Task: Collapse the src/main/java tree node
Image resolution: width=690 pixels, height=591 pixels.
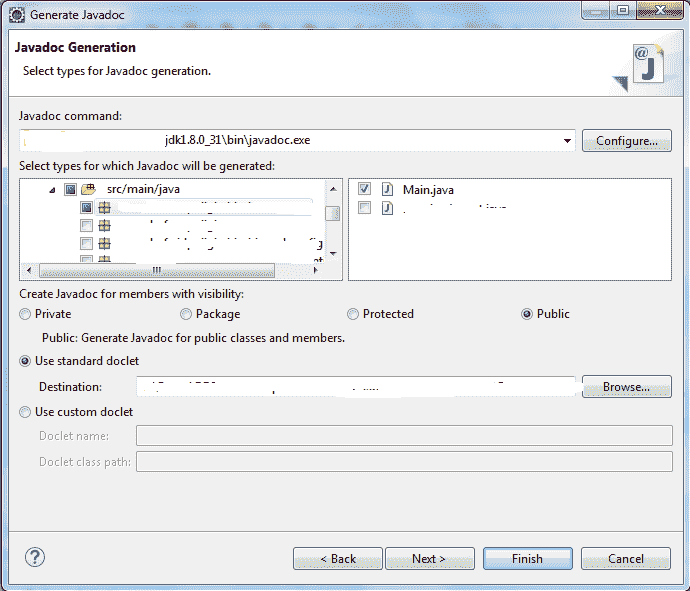Action: coord(52,190)
